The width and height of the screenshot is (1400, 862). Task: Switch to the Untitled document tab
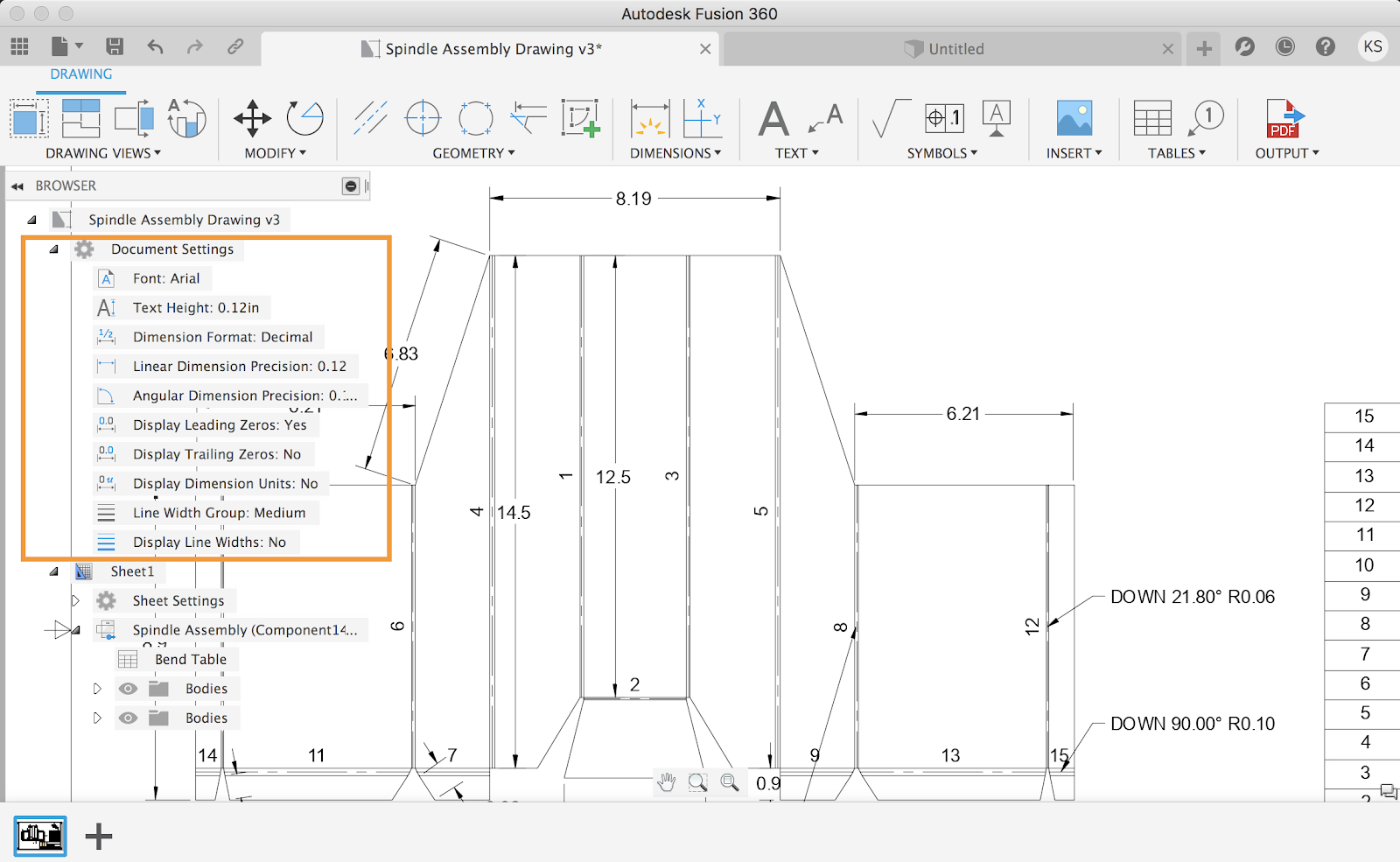955,49
